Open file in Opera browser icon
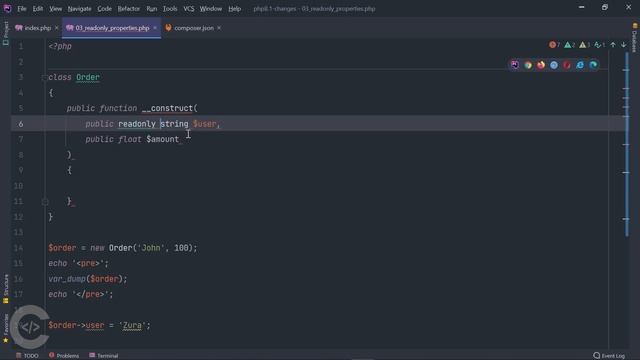640x360 pixels. click(567, 65)
